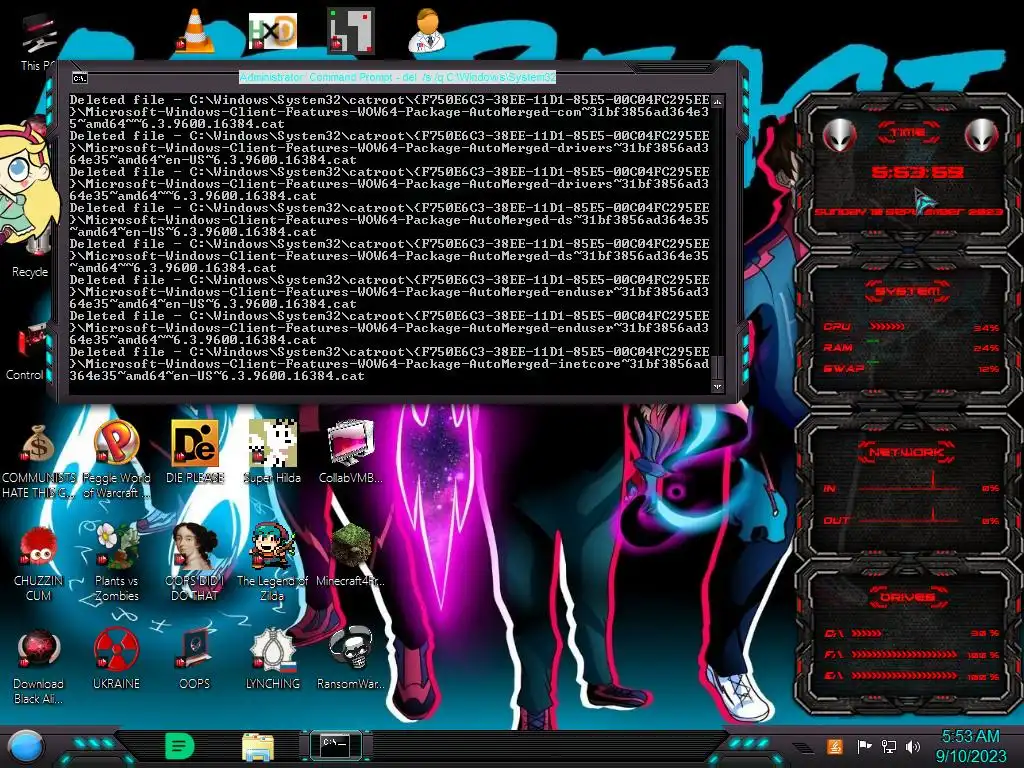Viewport: 1024px width, 768px height.
Task: Open the volume speaker tray icon
Action: coord(913,746)
